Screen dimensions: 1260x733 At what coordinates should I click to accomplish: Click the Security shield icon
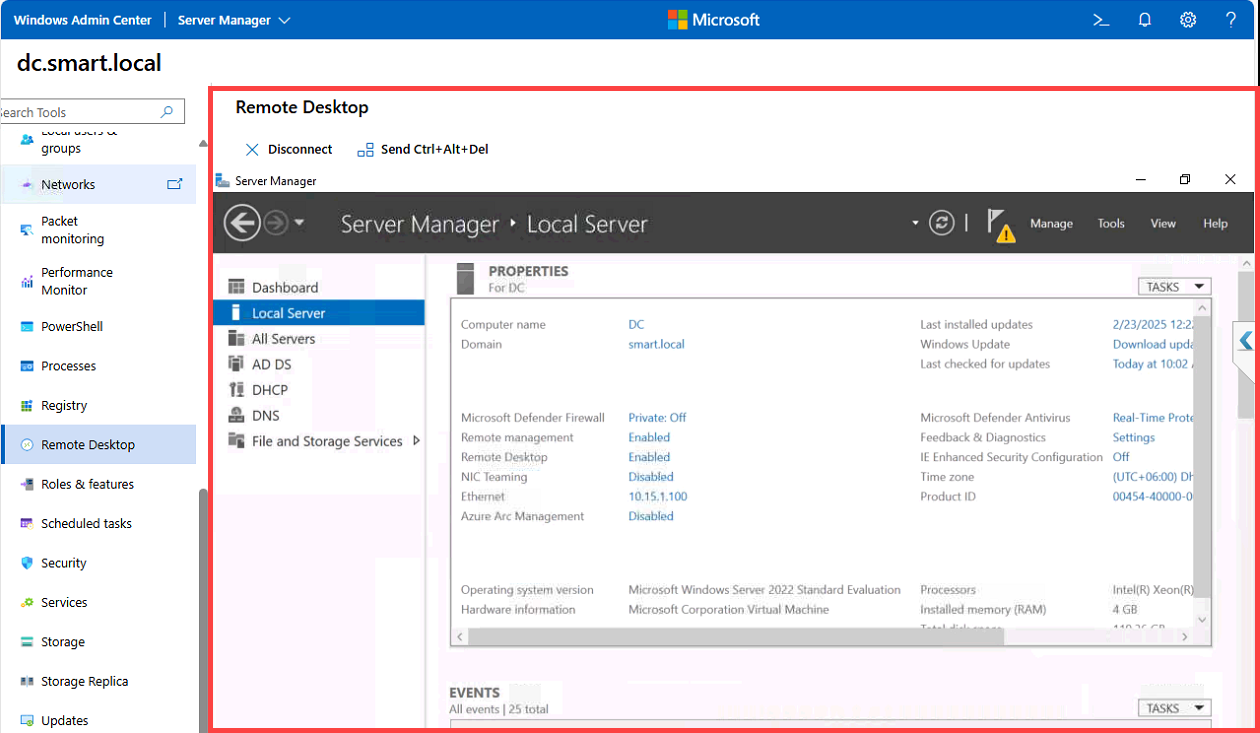pyautogui.click(x=27, y=563)
